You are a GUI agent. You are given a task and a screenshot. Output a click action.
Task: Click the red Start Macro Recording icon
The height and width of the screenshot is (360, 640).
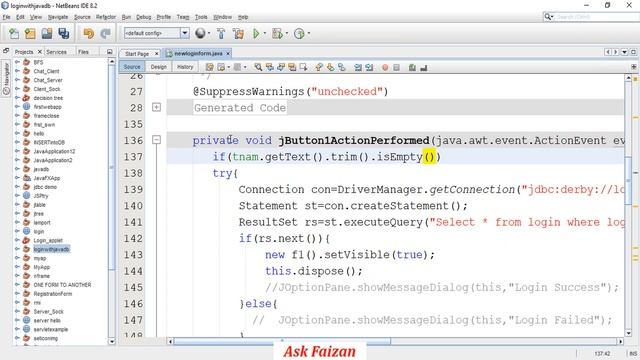(385, 67)
